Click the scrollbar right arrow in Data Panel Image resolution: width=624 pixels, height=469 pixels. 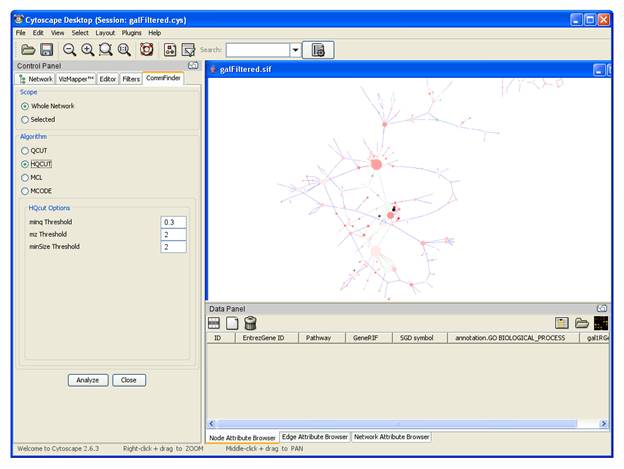[x=603, y=424]
